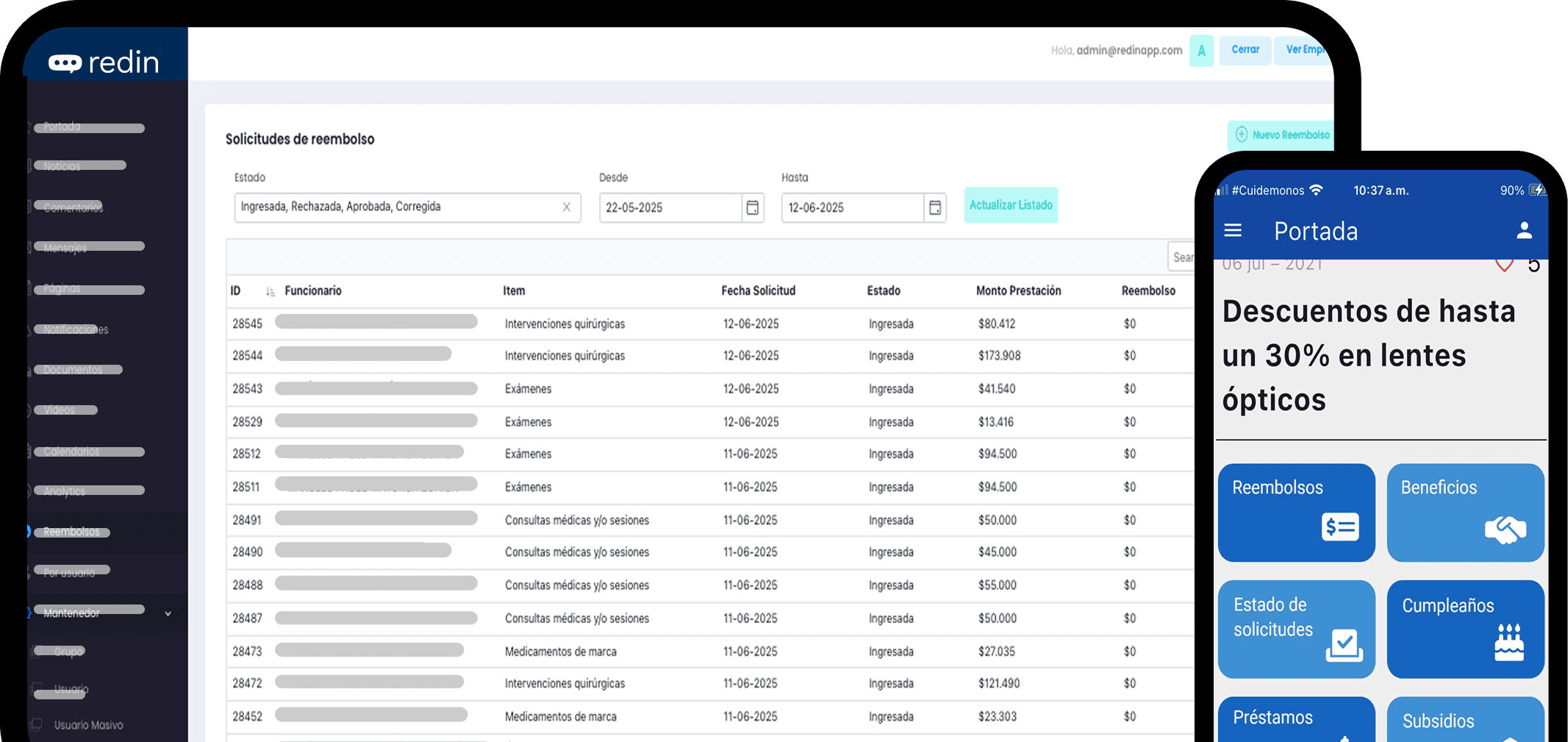The width and height of the screenshot is (1568, 742).
Task: Sort by the Item column header
Action: pos(514,290)
